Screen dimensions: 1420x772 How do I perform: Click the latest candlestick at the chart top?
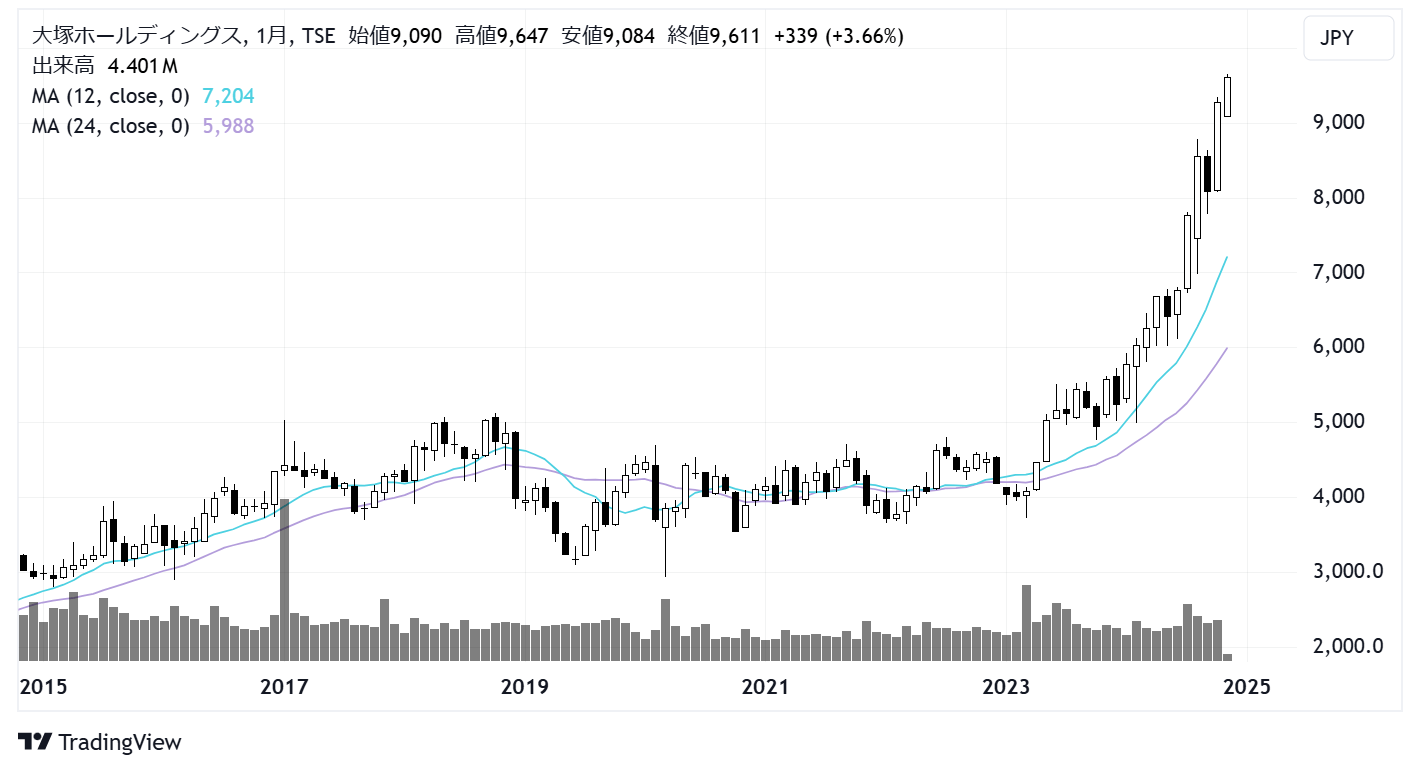pyautogui.click(x=1227, y=97)
